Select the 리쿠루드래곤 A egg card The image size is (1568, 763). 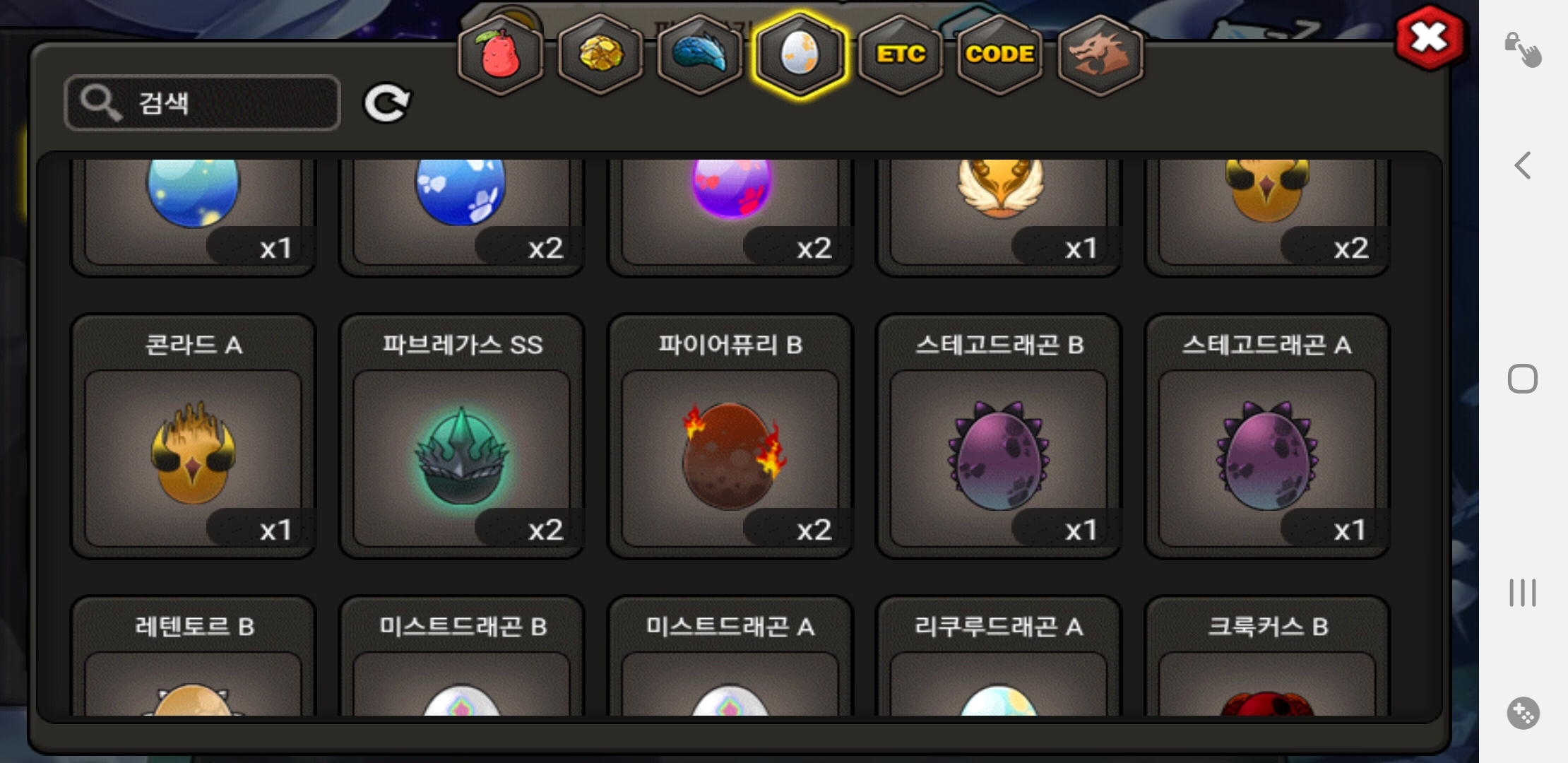click(999, 656)
